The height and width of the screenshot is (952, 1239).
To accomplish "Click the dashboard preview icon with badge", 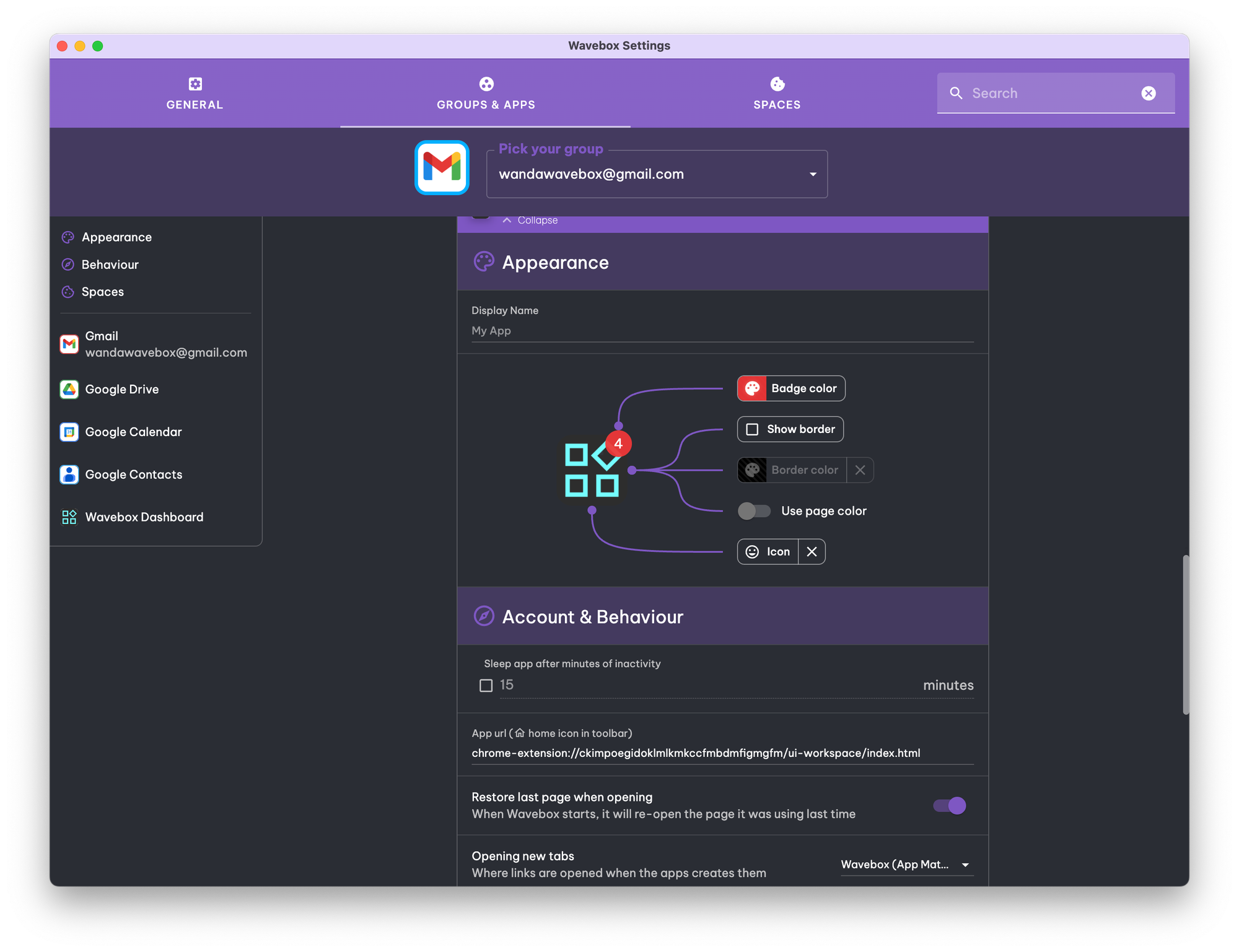I will click(592, 470).
